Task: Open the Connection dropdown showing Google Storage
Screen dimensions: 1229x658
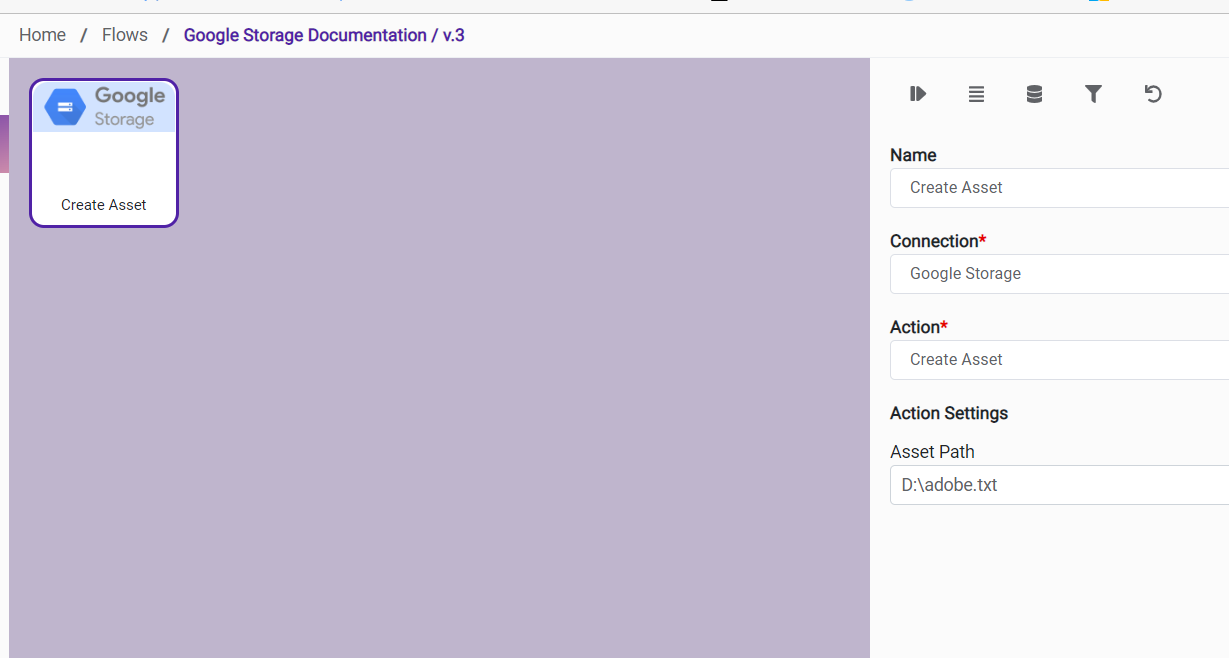Action: (1060, 274)
